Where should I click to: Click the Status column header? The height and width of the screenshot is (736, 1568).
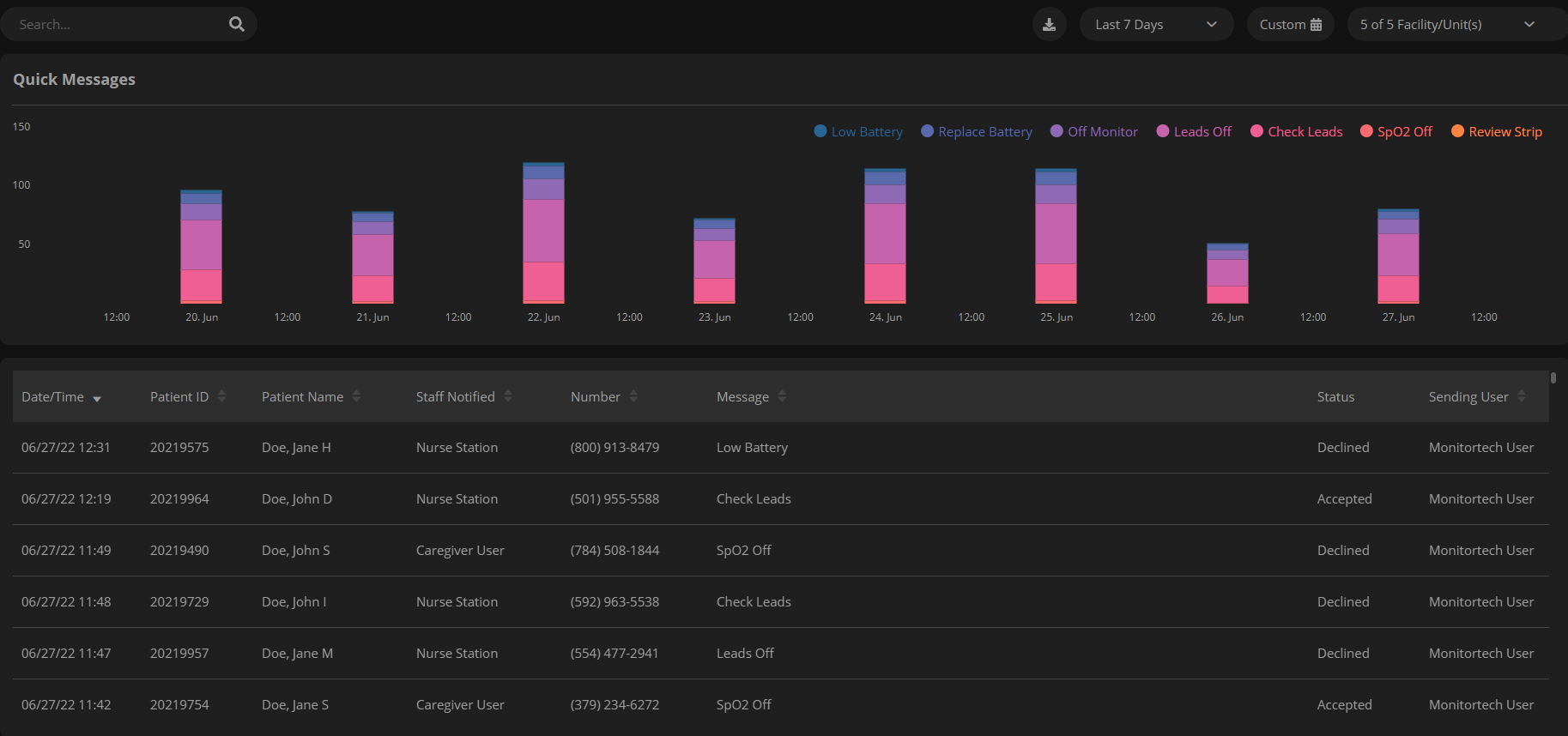1335,396
